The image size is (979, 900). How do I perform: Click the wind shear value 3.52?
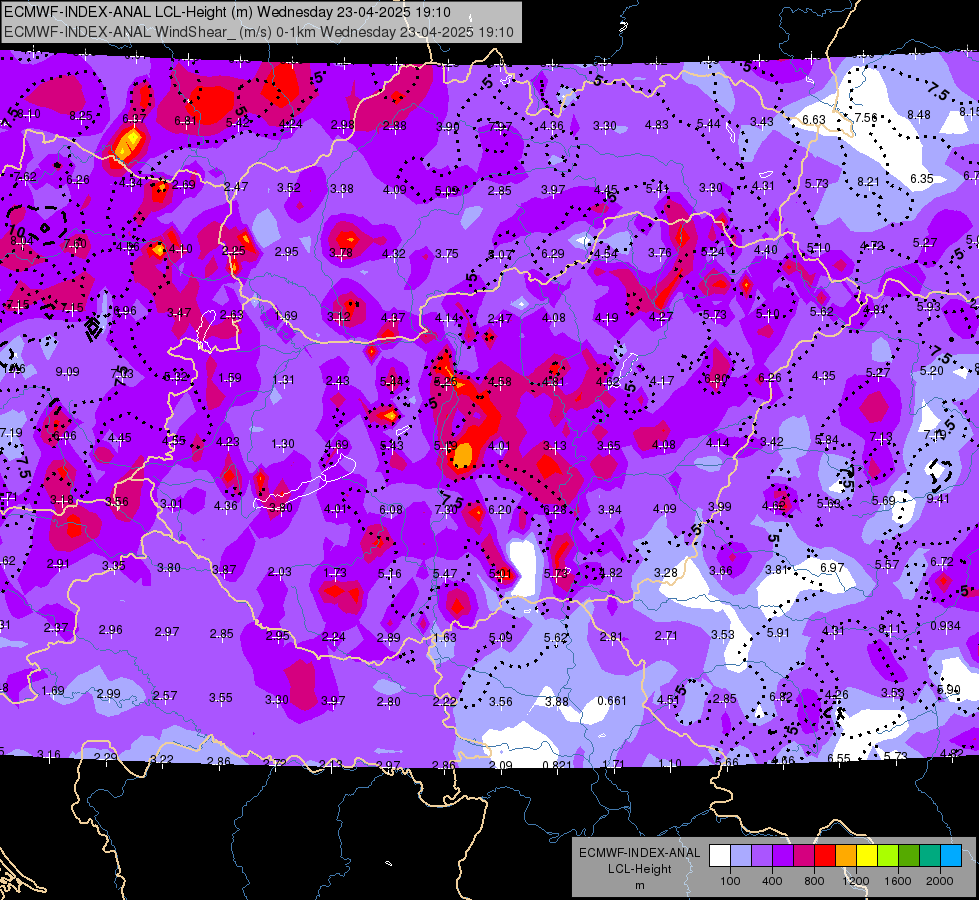(289, 187)
